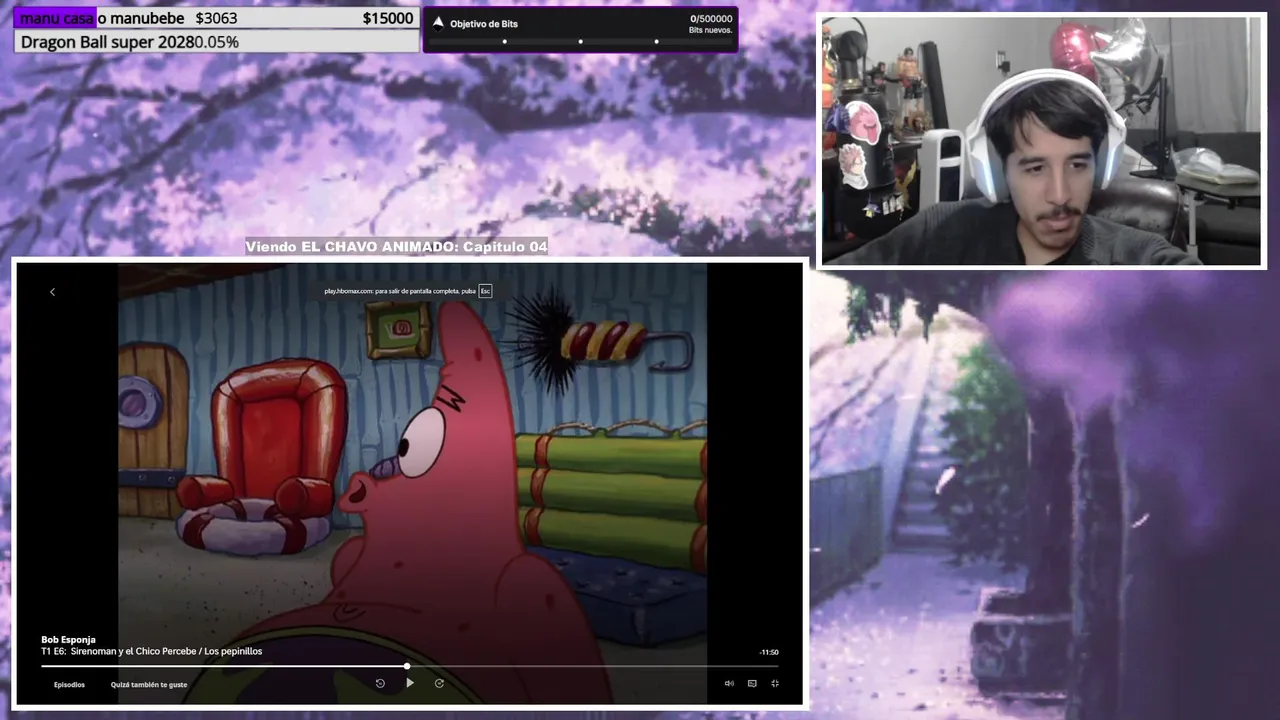Click the volume speaker icon
Screen dimensions: 1280x720
click(729, 684)
